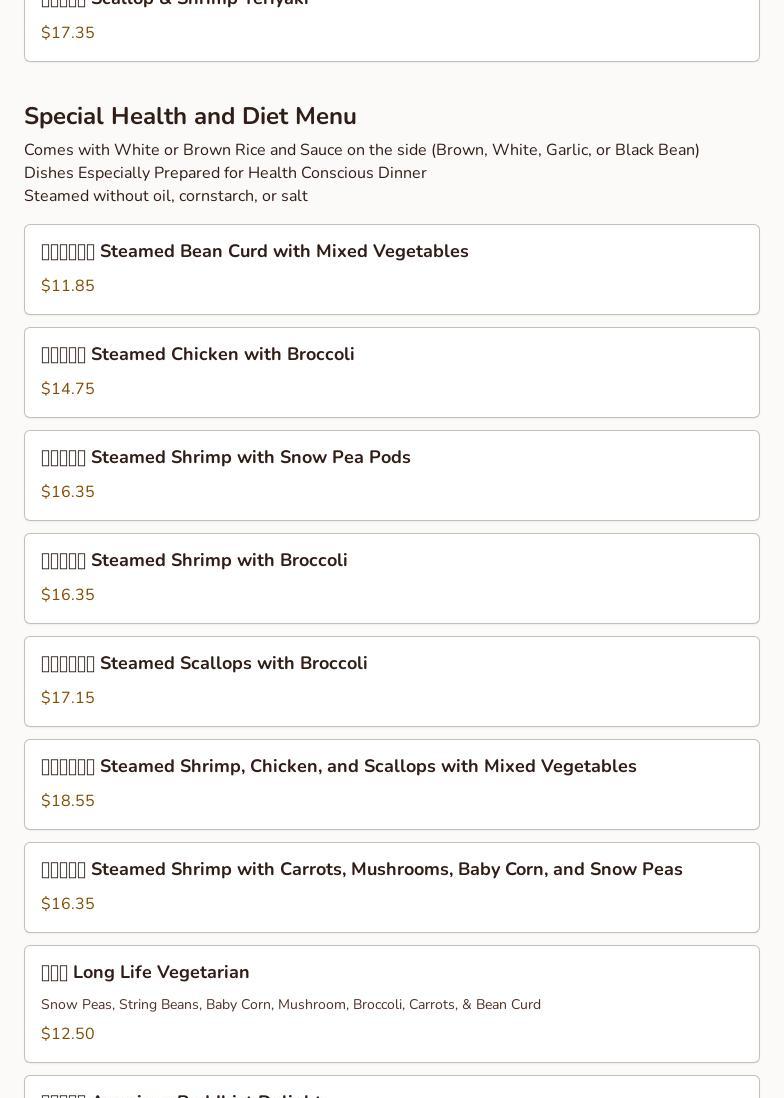The width and height of the screenshot is (784, 1098).
Task: Click the $17.15 scallops price
Action: pos(68,697)
